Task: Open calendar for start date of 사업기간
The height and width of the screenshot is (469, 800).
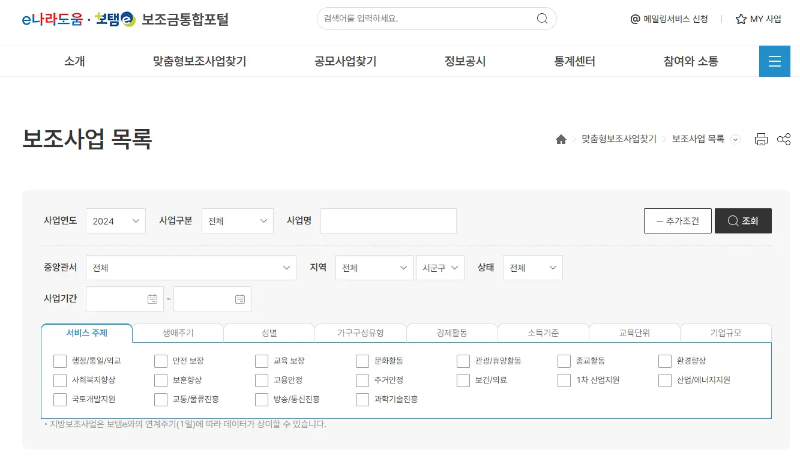Action: 152,299
